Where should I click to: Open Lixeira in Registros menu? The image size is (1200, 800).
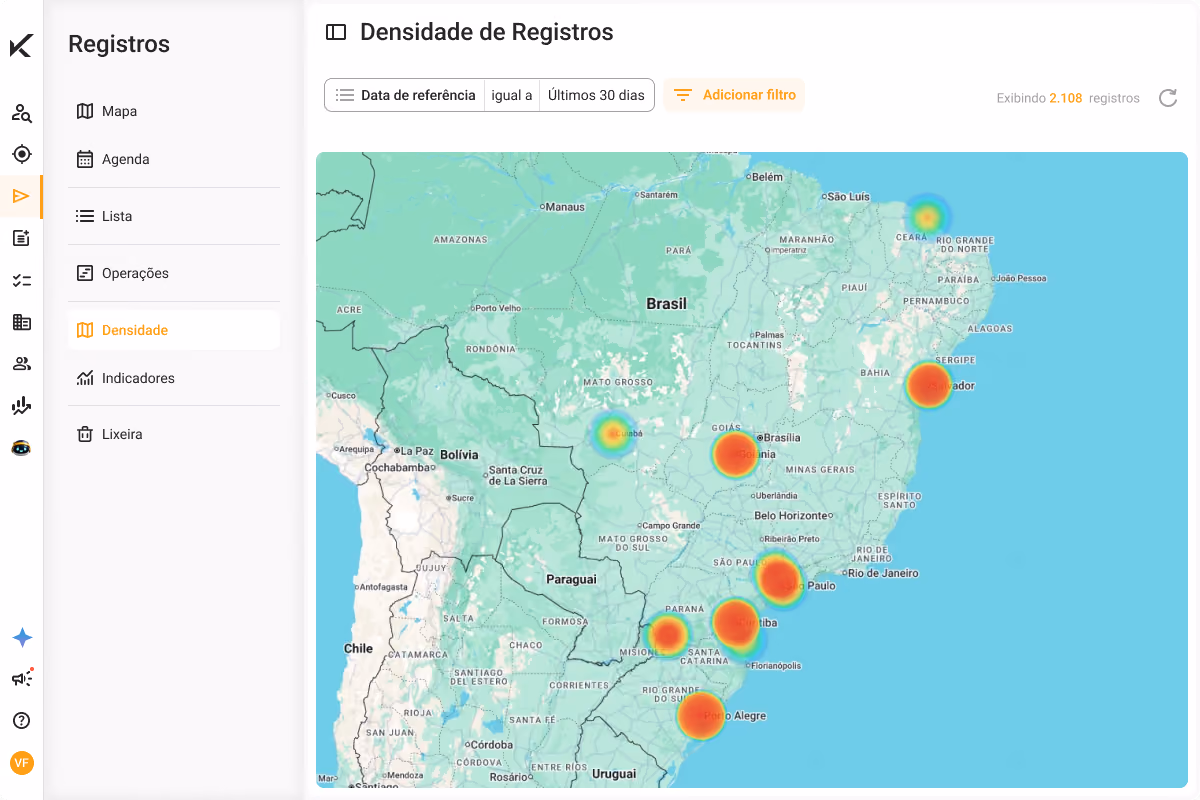click(x=174, y=434)
